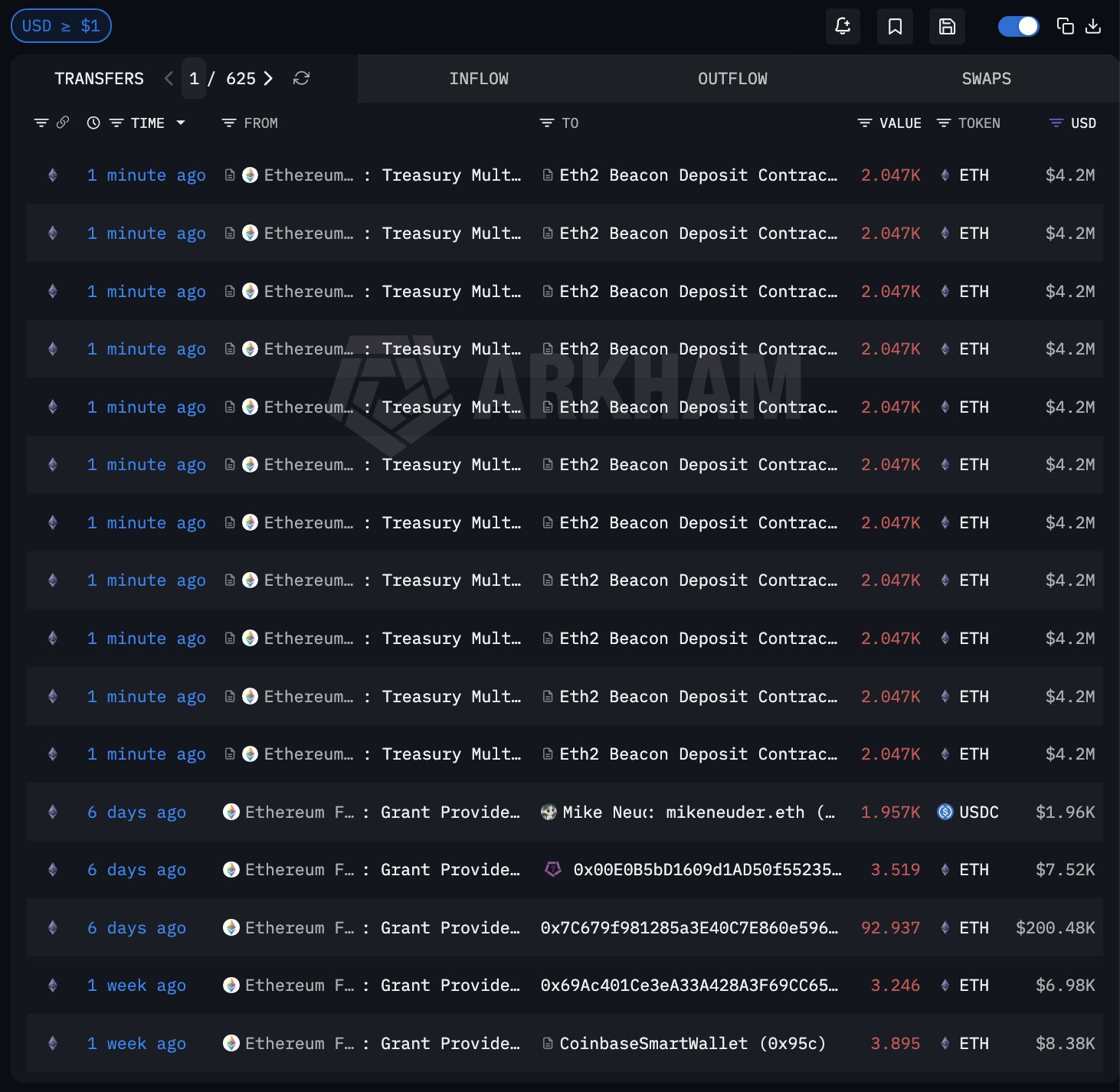Go to next page with right chevron

tap(268, 78)
